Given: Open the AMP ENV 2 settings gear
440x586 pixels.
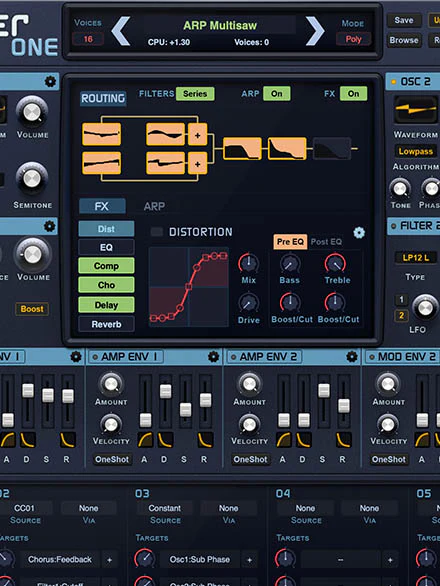Looking at the screenshot, I should [x=352, y=357].
